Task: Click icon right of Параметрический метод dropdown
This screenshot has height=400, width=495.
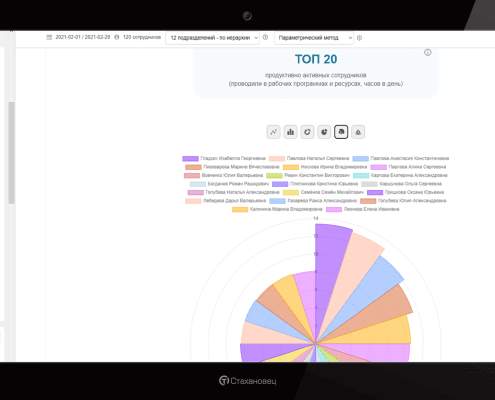Action: pyautogui.click(x=359, y=38)
